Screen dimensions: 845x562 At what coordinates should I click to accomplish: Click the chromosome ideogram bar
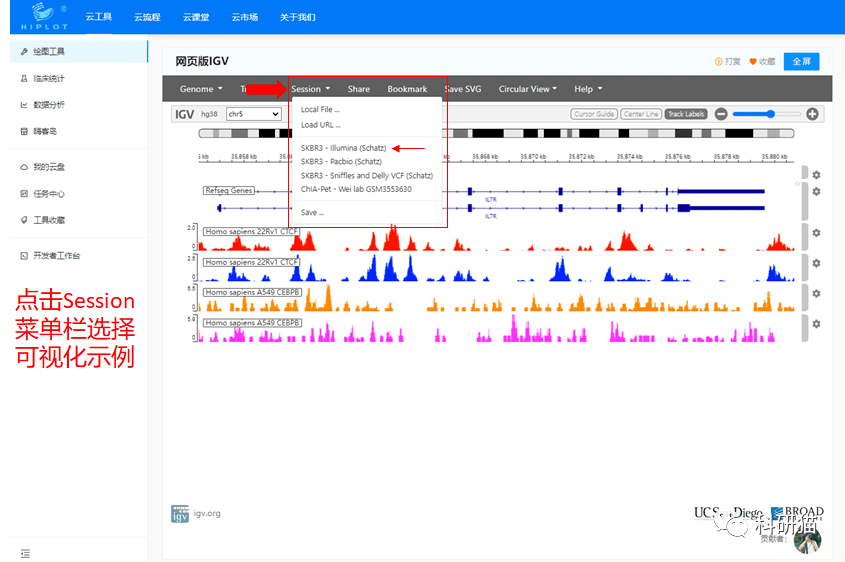click(500, 133)
